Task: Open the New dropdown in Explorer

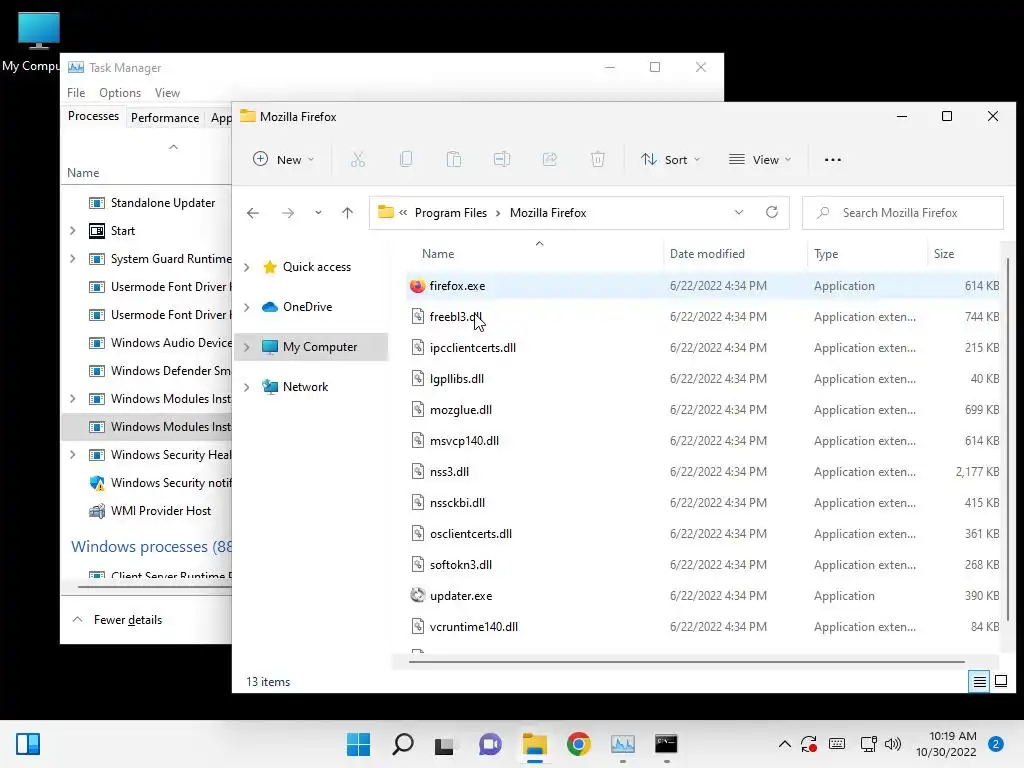Action: pyautogui.click(x=283, y=159)
